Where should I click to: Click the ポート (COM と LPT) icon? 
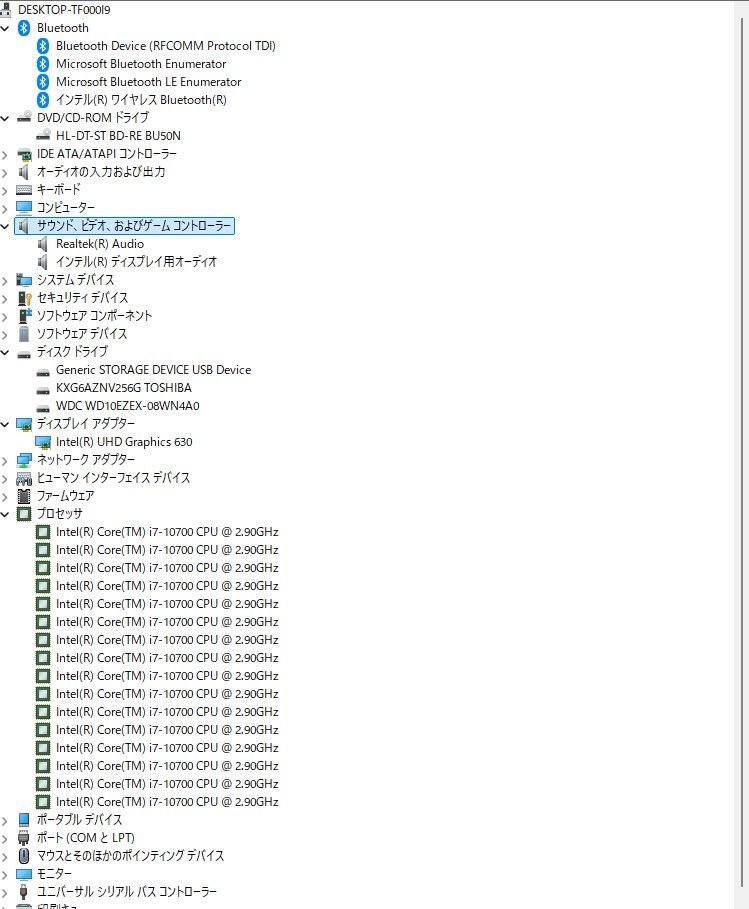coord(24,838)
